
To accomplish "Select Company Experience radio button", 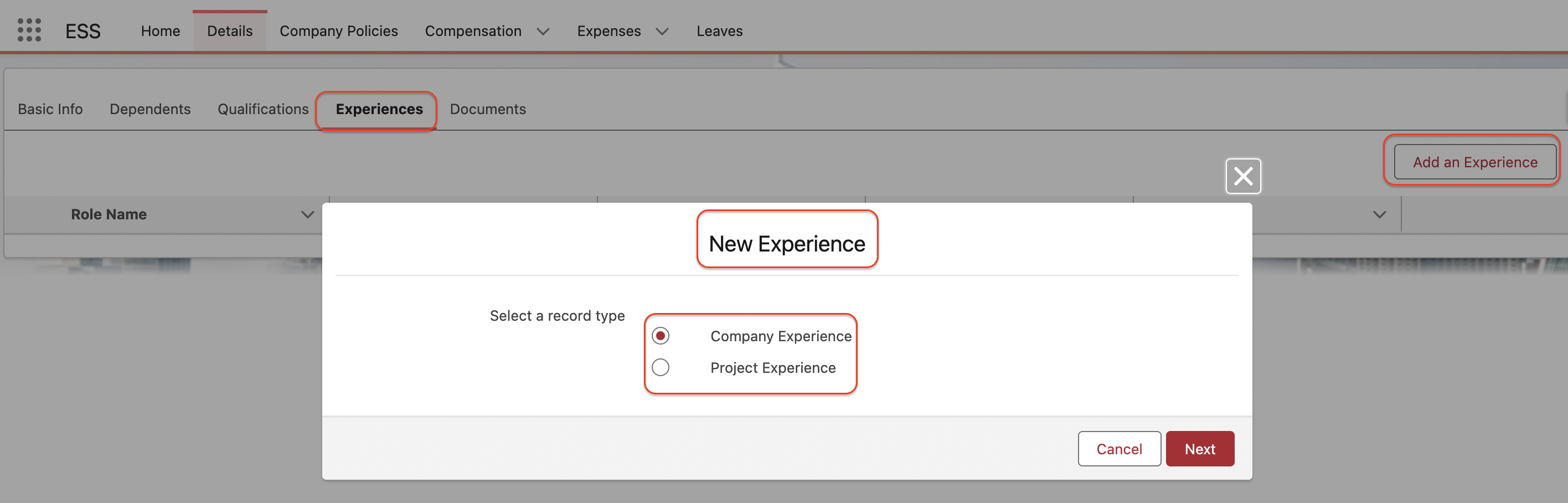I will click(x=660, y=336).
